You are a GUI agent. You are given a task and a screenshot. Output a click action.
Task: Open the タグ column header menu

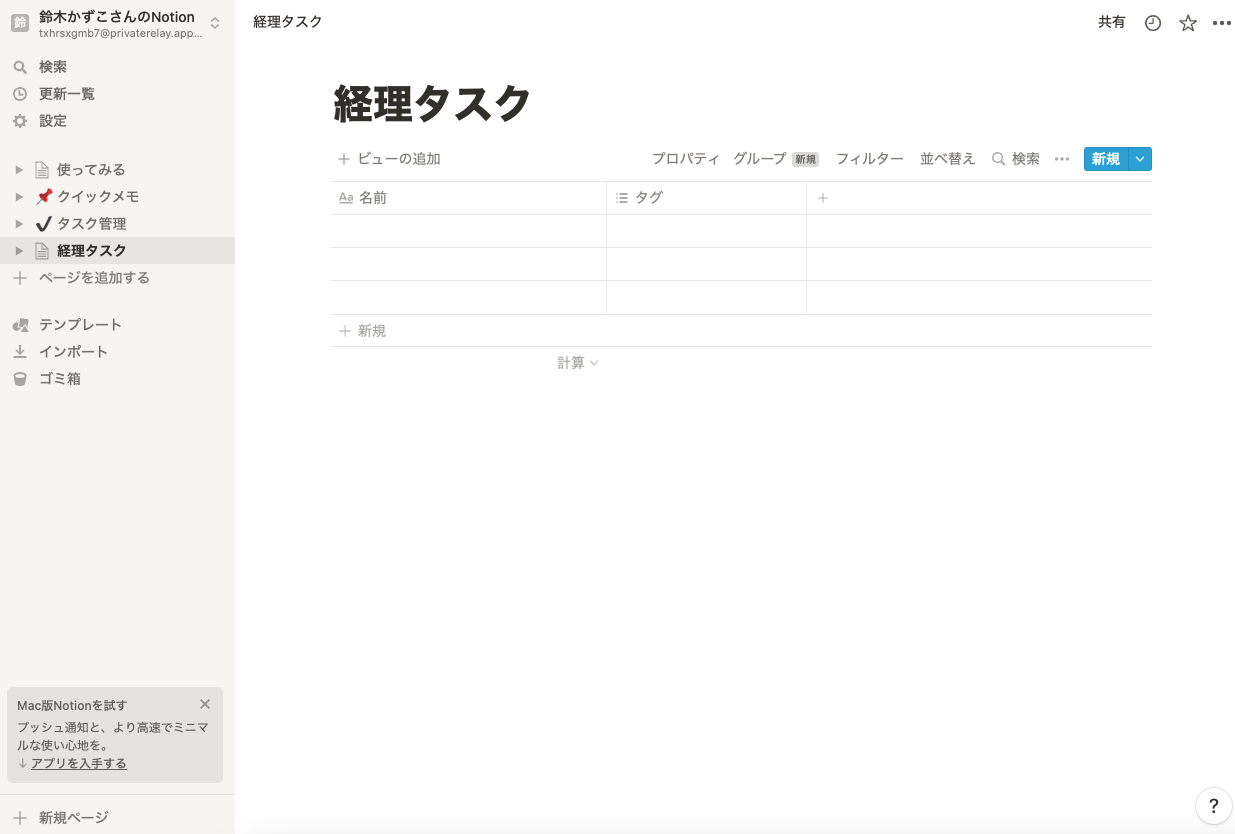coord(707,198)
